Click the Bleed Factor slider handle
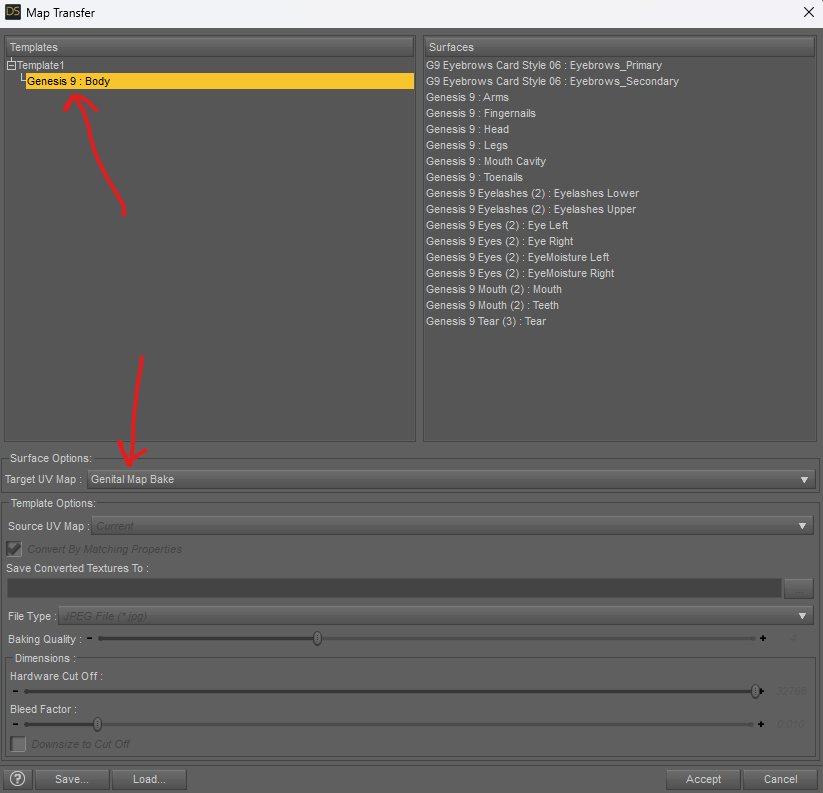 (98, 724)
